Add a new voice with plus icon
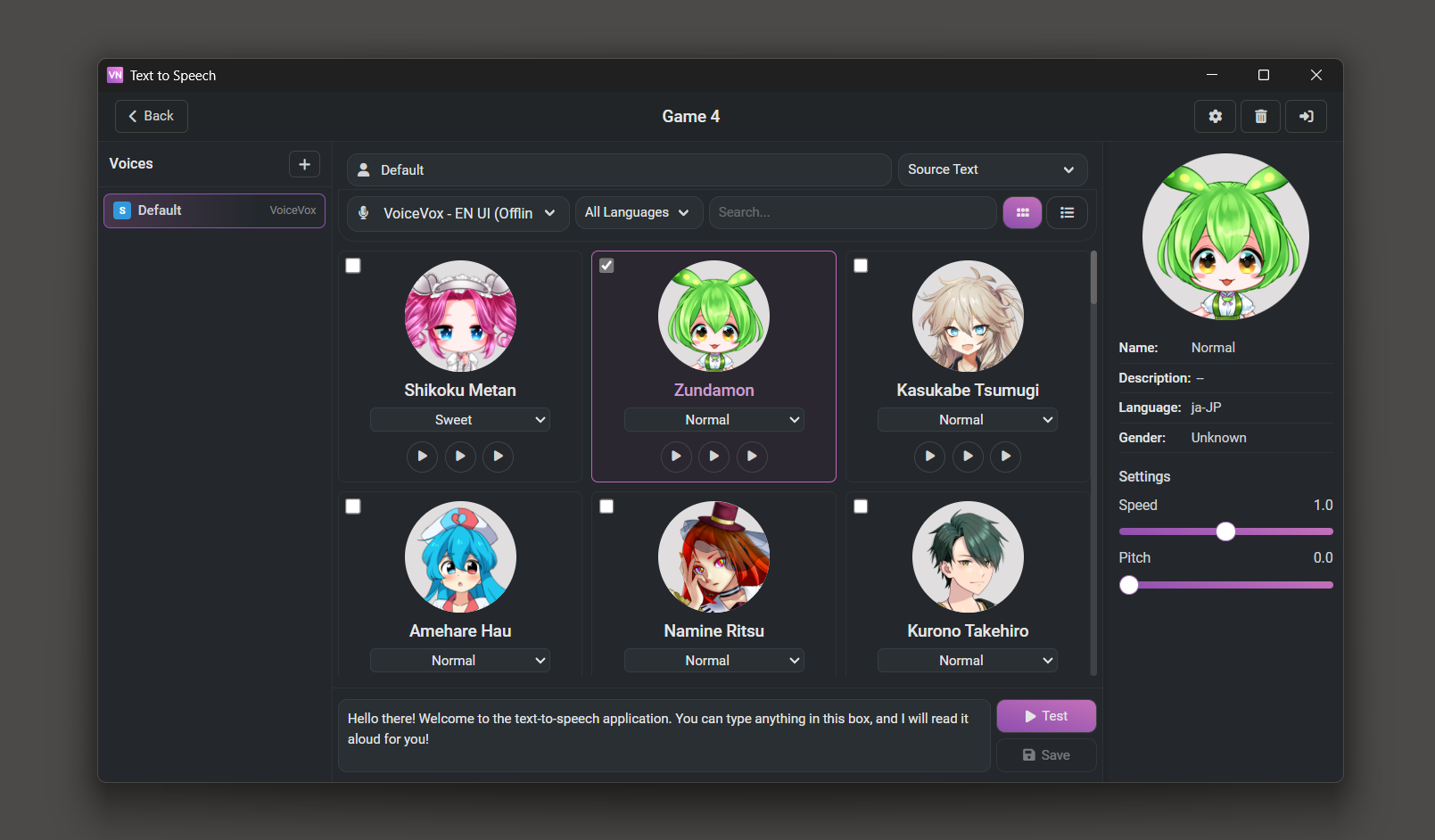Screen dimensions: 1435x840 point(304,164)
